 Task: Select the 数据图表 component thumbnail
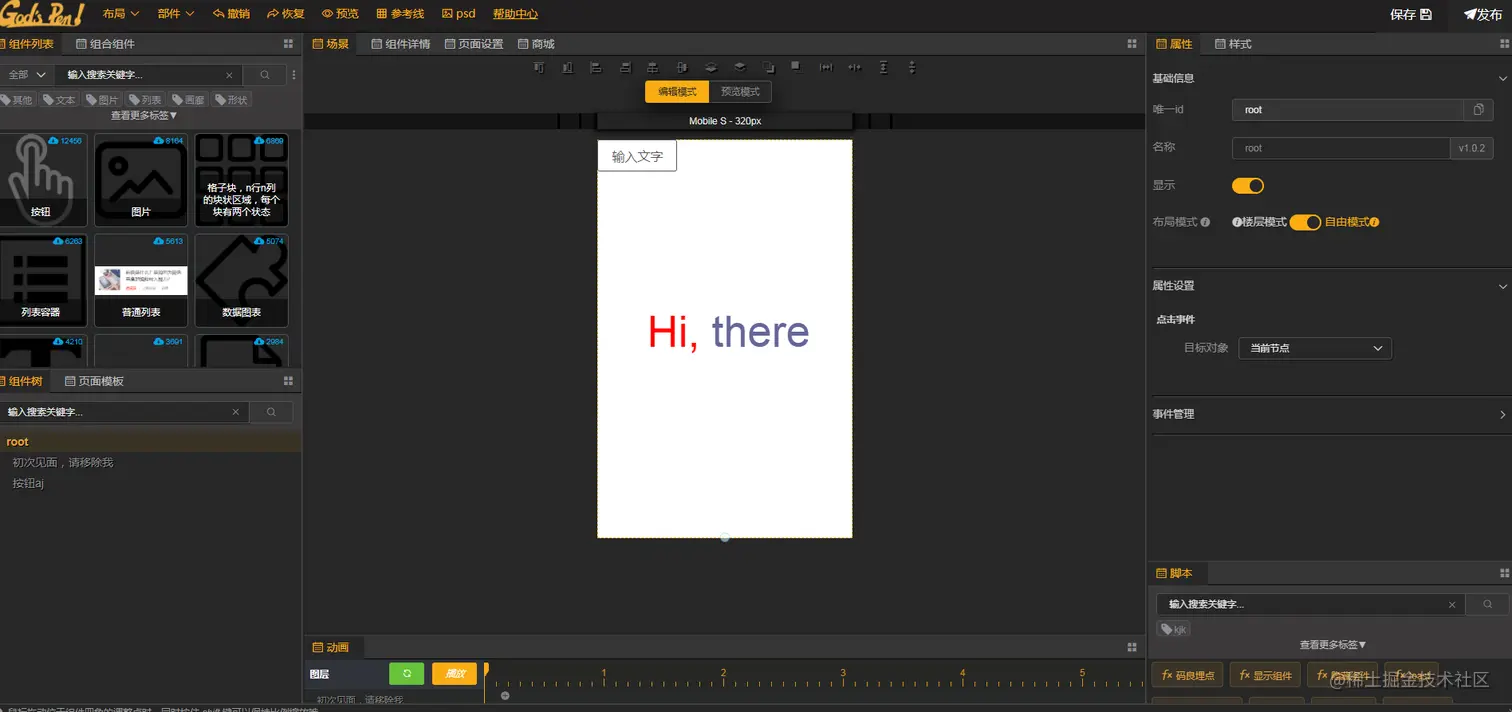pyautogui.click(x=241, y=280)
